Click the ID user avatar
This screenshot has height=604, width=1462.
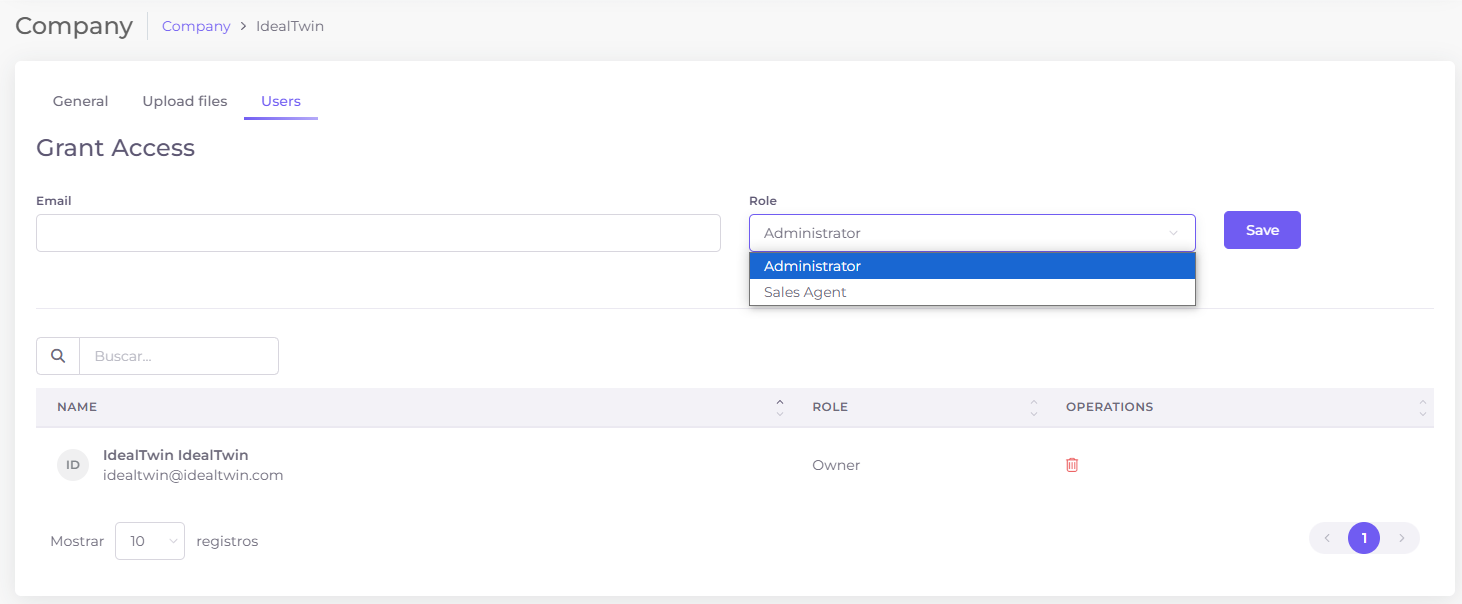pos(73,465)
